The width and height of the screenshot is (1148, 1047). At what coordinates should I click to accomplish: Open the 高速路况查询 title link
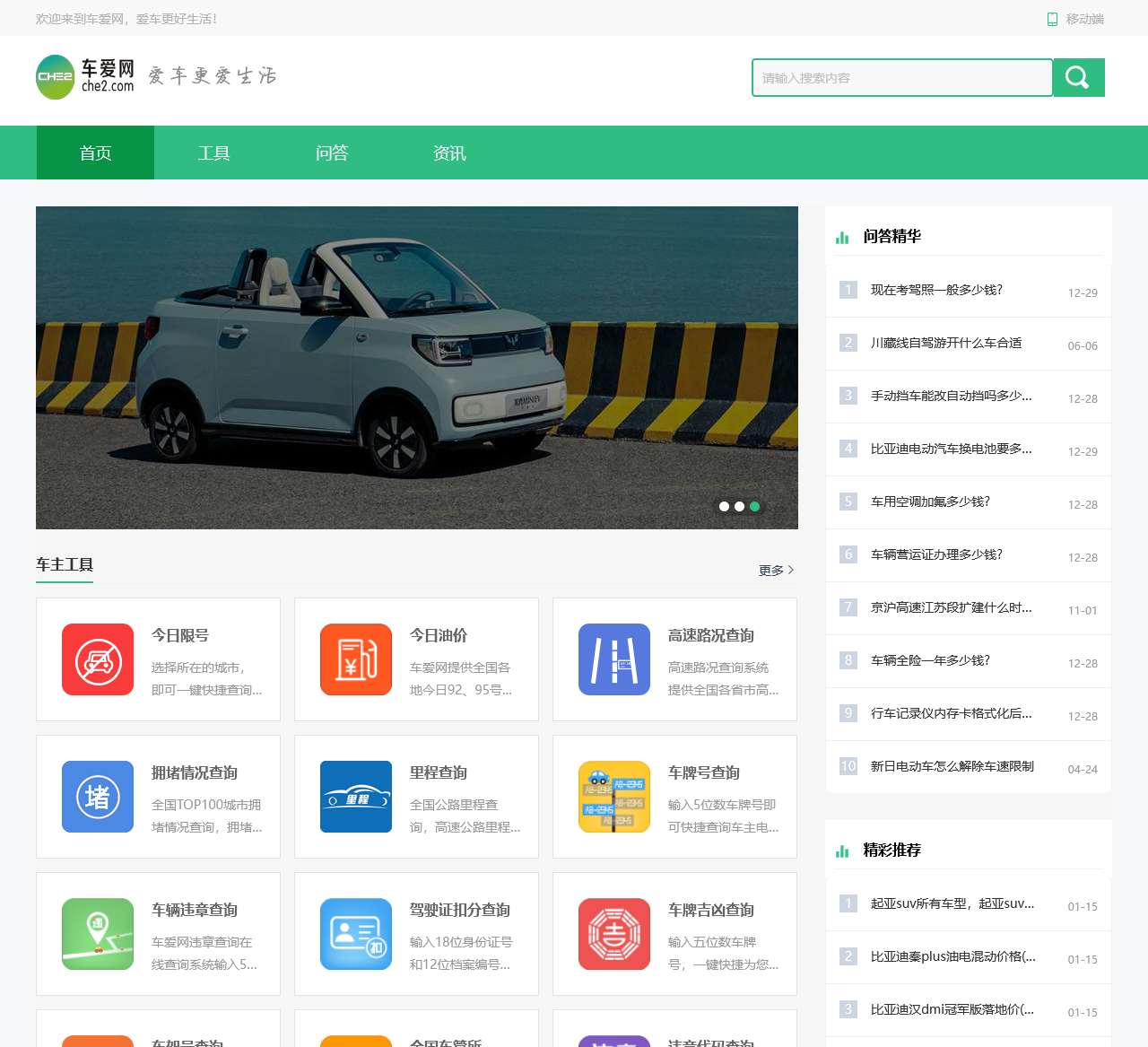[711, 635]
